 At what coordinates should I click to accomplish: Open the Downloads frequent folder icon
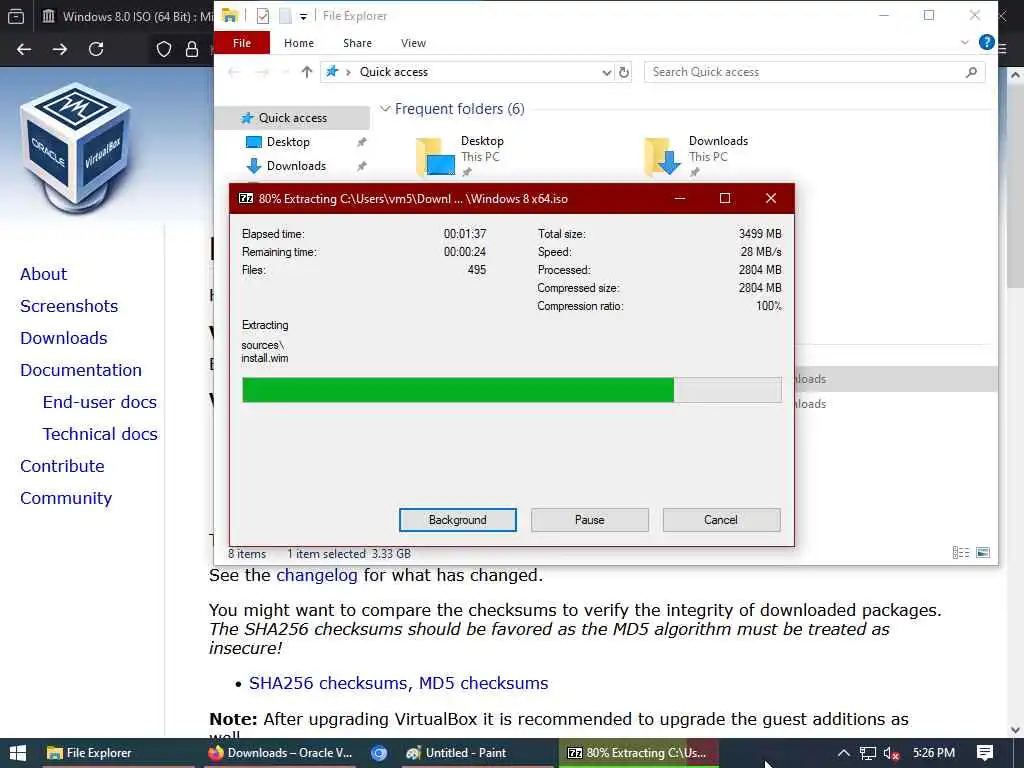(x=663, y=157)
